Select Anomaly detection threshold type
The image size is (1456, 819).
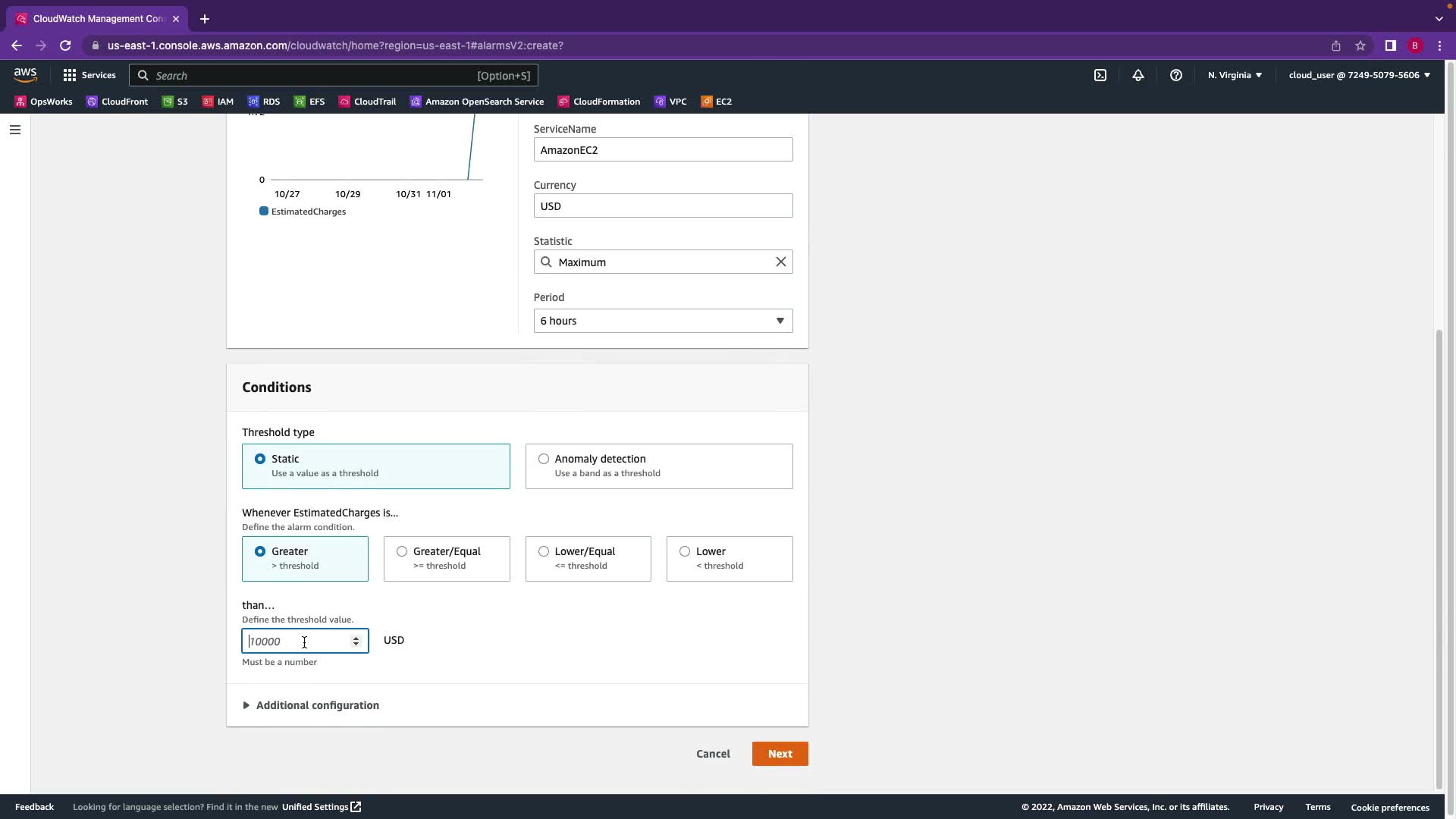tap(544, 459)
